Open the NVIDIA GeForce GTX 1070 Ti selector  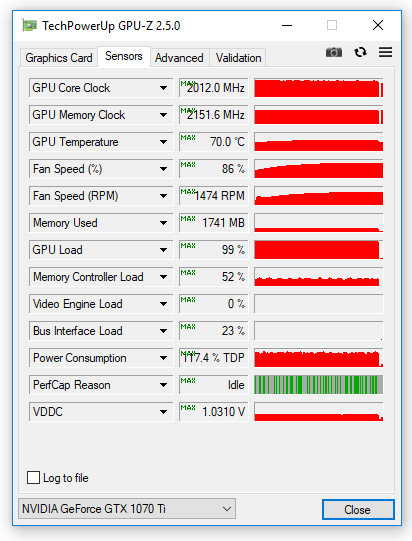click(127, 509)
